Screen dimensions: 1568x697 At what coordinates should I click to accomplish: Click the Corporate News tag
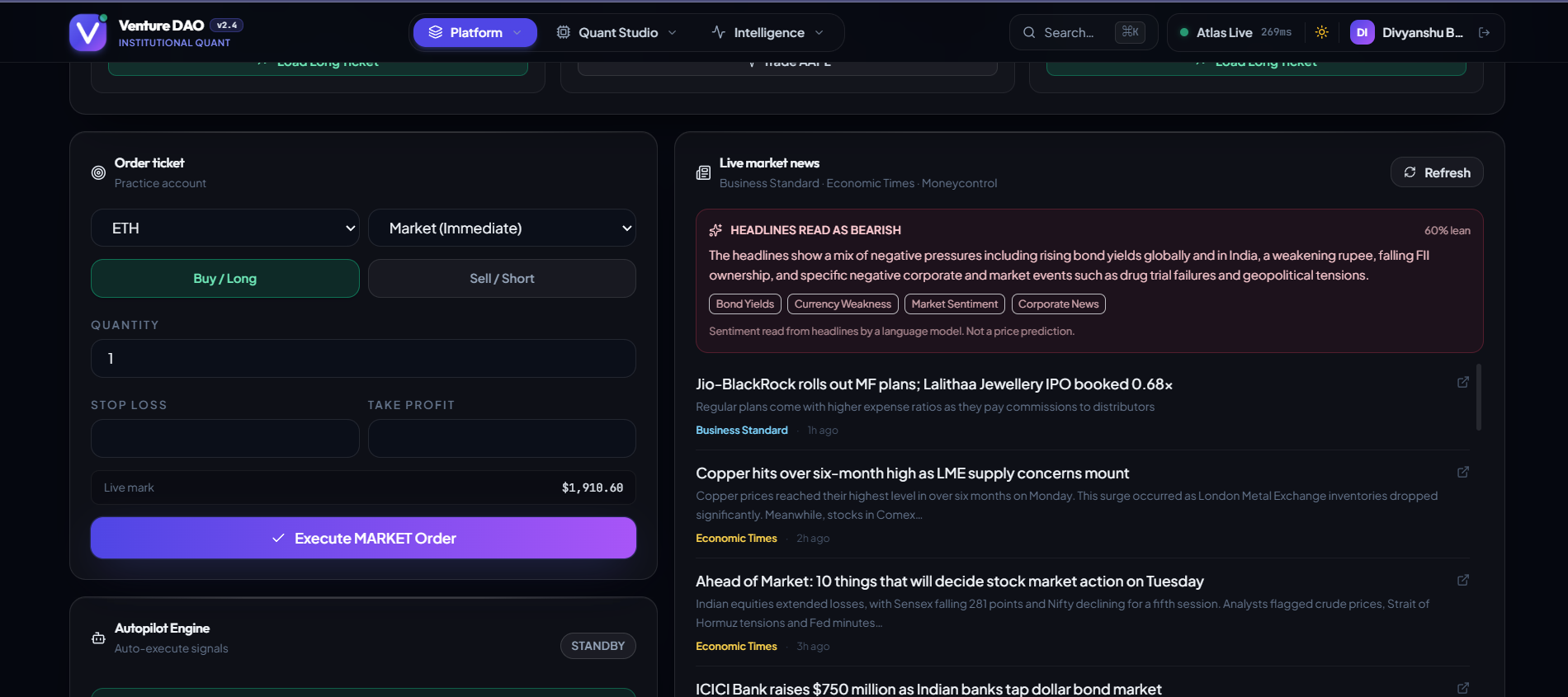click(x=1059, y=304)
